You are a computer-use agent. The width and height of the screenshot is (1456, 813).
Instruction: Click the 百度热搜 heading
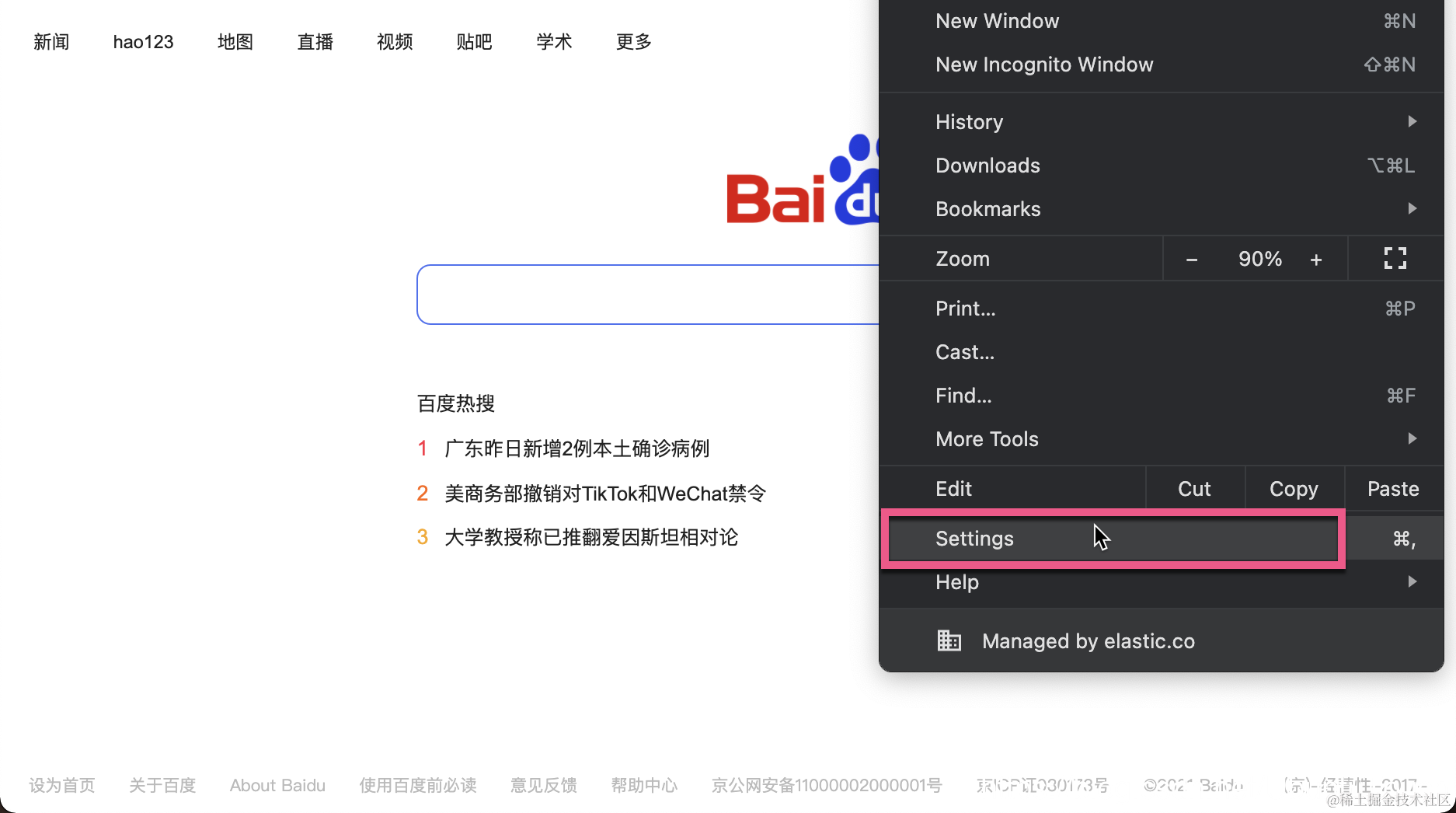456,403
